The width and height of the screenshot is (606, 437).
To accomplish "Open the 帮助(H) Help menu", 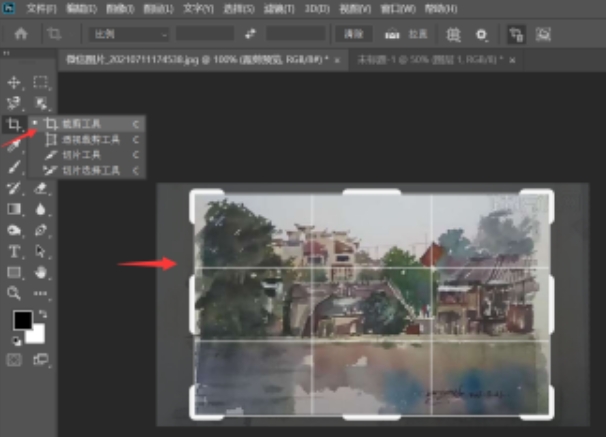I will [441, 9].
